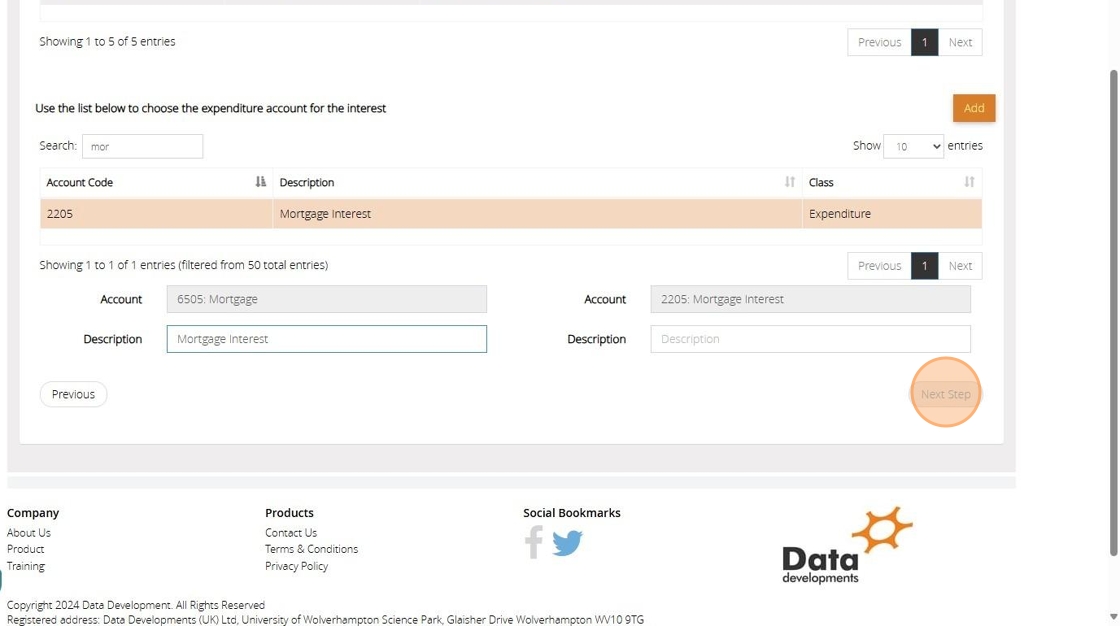Open the Show entries dropdown
Screen dimensions: 1120x626
click(913, 146)
